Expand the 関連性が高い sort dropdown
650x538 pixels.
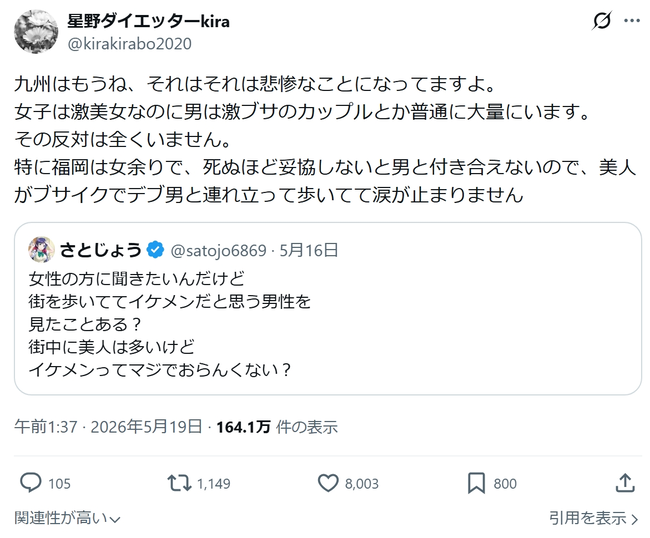pos(67,518)
